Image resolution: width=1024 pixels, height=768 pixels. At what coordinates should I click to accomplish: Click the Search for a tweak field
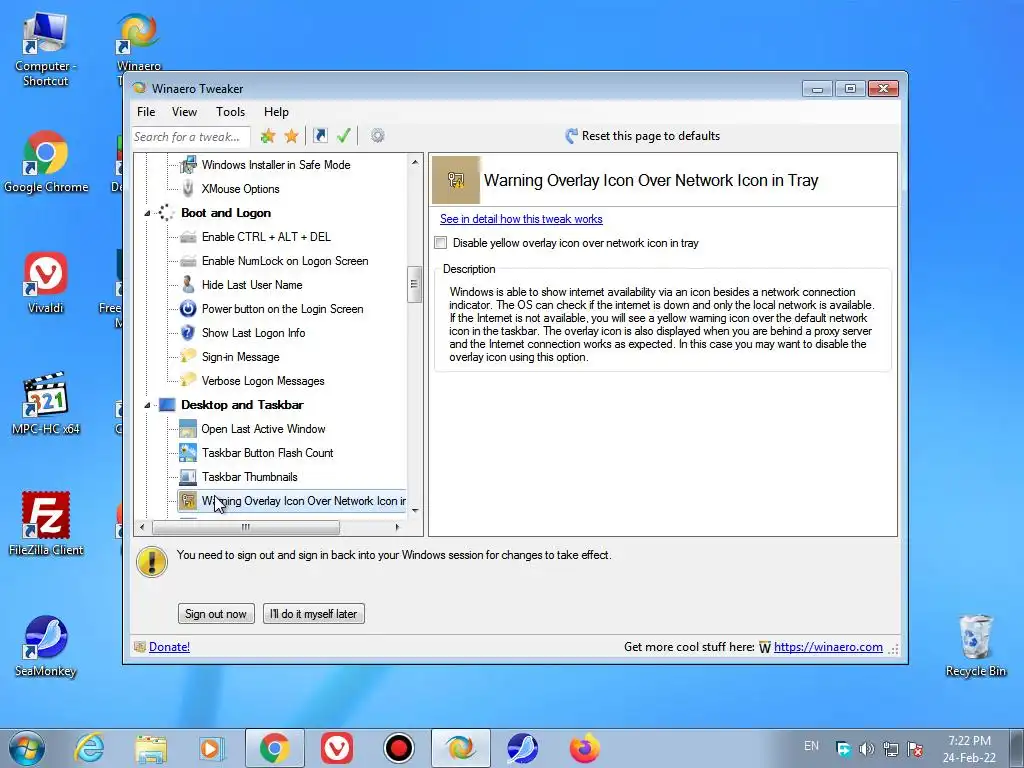[190, 136]
